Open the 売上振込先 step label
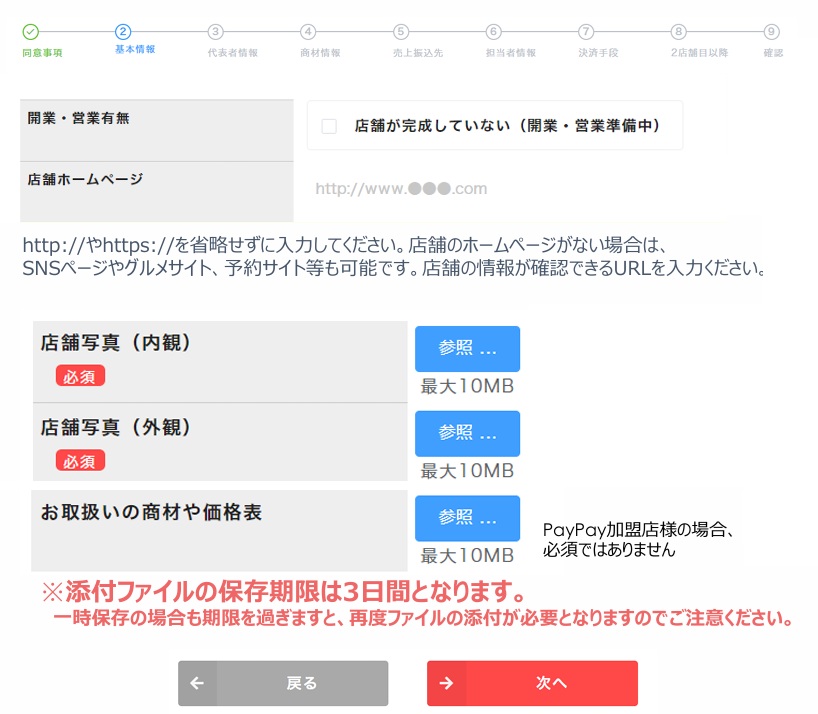Screen dimensions: 818x714 pyautogui.click(x=418, y=53)
